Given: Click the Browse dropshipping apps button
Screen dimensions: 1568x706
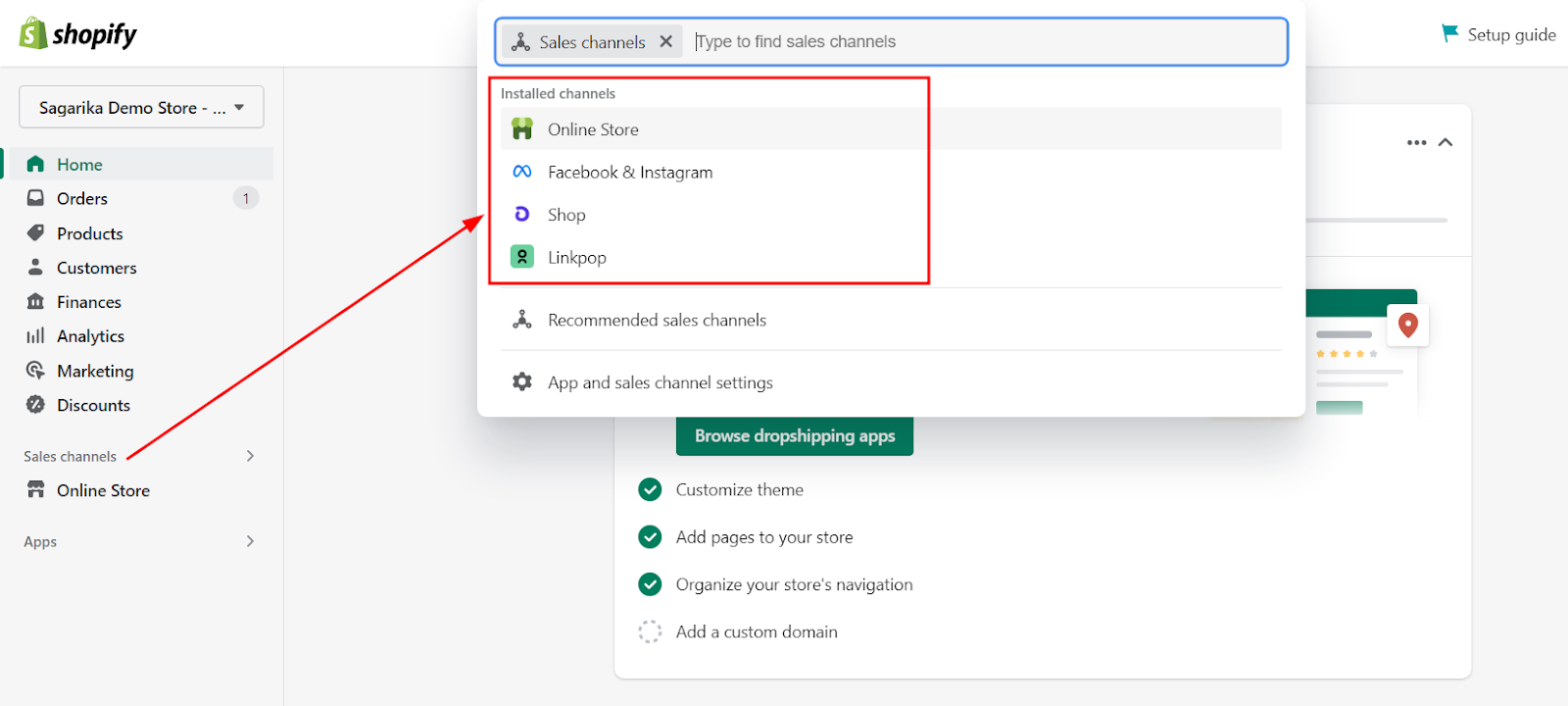Looking at the screenshot, I should [x=795, y=435].
